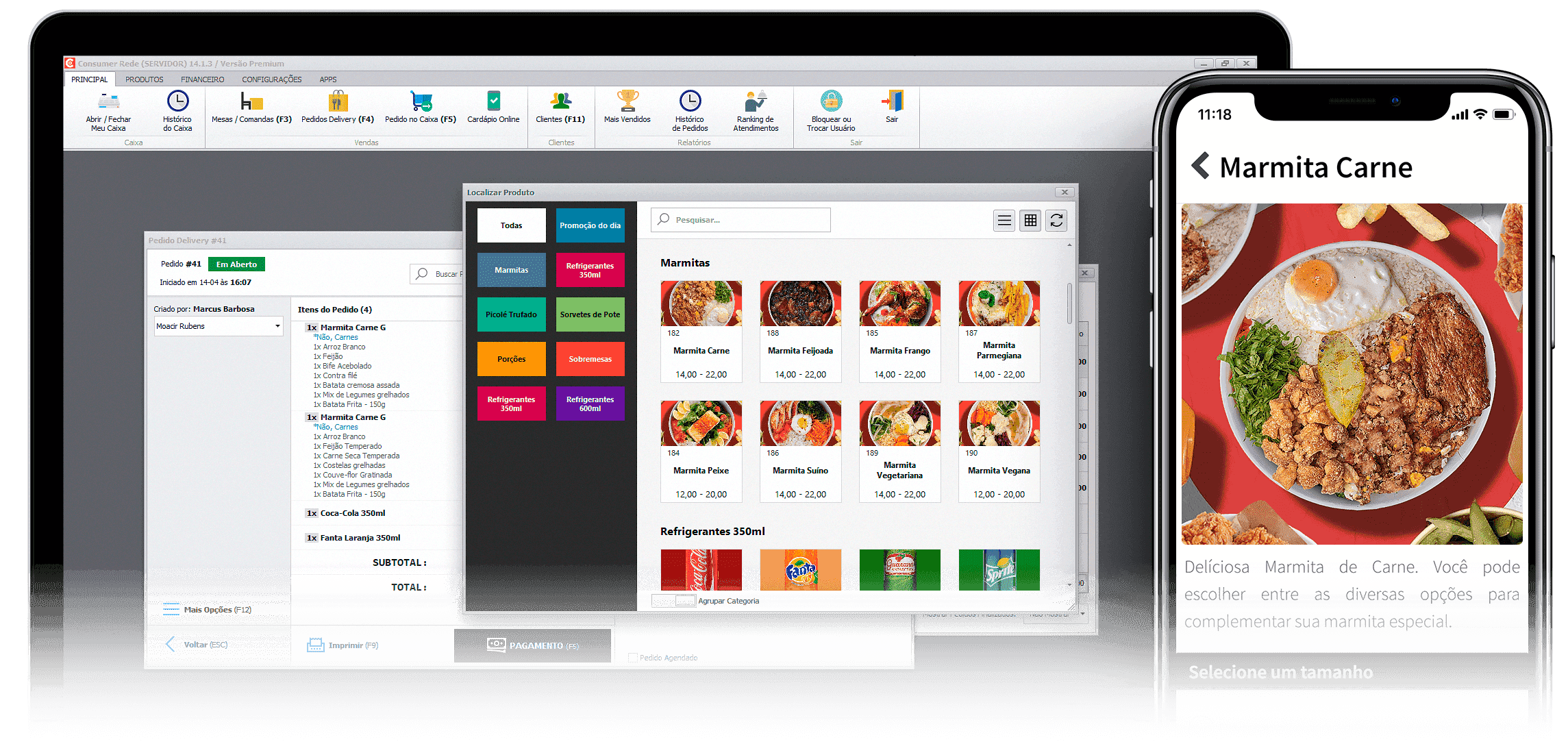
Task: Click the Voltar (ESC) arrow
Action: point(171,644)
